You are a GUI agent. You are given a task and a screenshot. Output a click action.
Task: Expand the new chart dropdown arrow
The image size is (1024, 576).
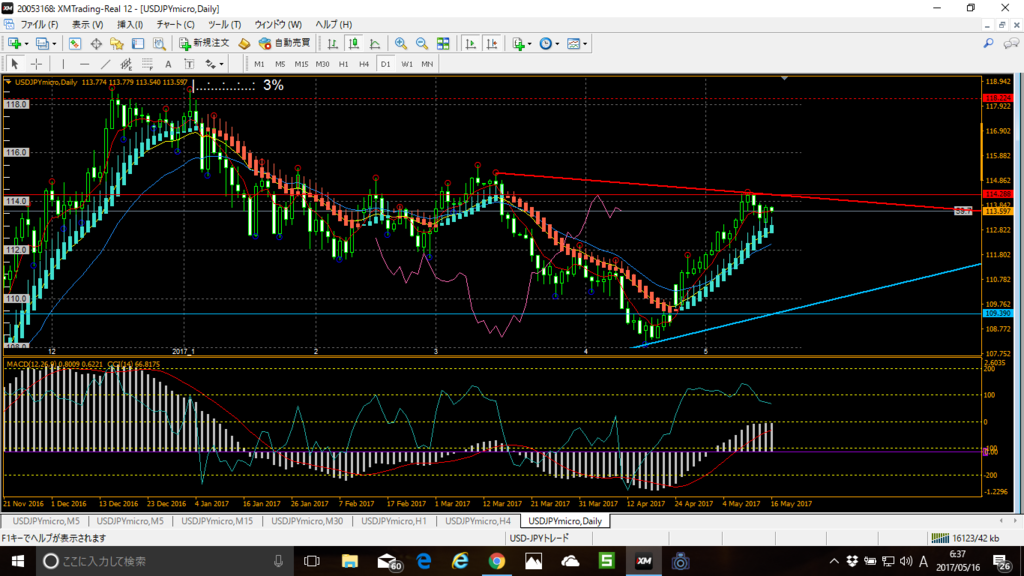(x=26, y=44)
